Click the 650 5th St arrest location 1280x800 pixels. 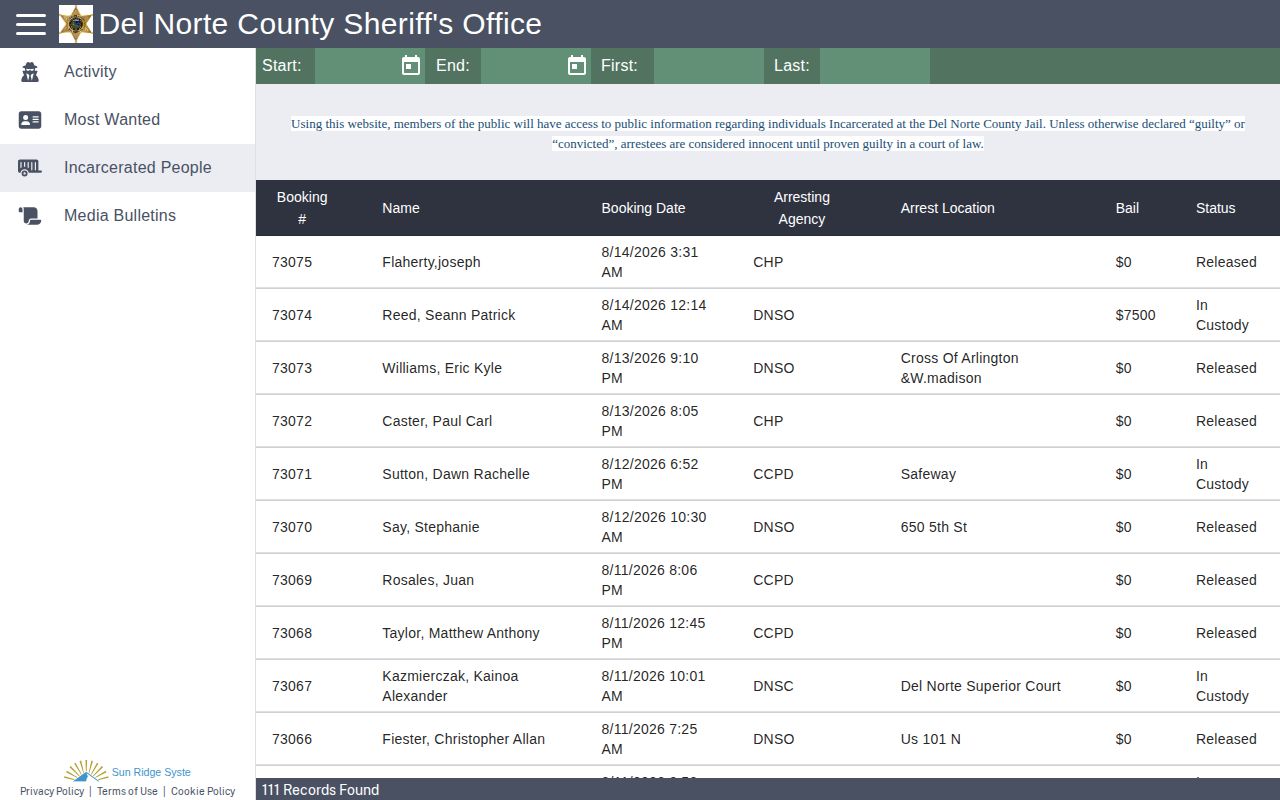coord(934,527)
